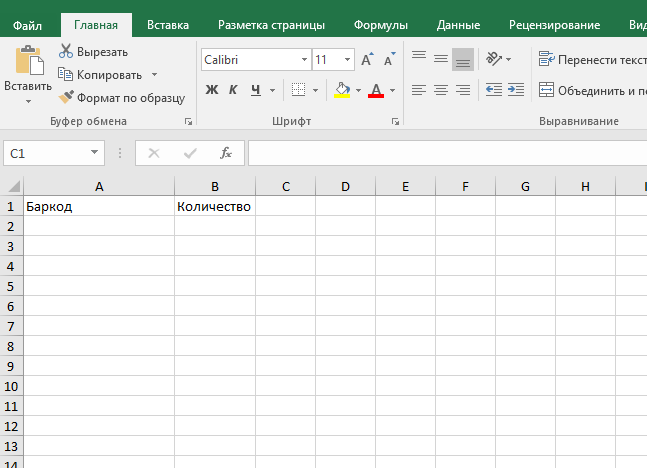Decrease indent icon
The image size is (647, 468).
point(494,90)
